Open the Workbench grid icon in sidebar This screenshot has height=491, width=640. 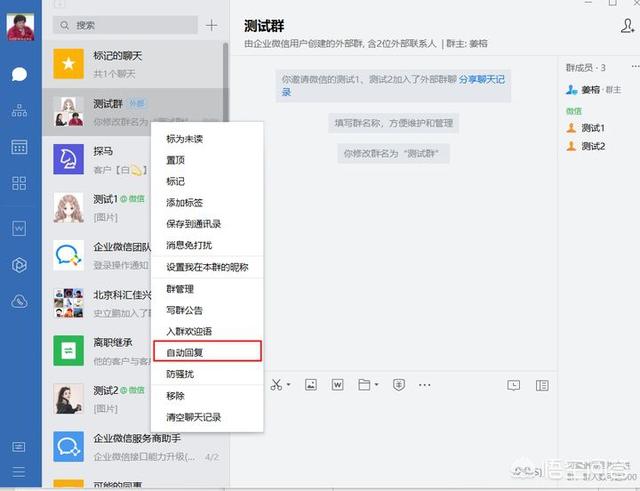19,183
